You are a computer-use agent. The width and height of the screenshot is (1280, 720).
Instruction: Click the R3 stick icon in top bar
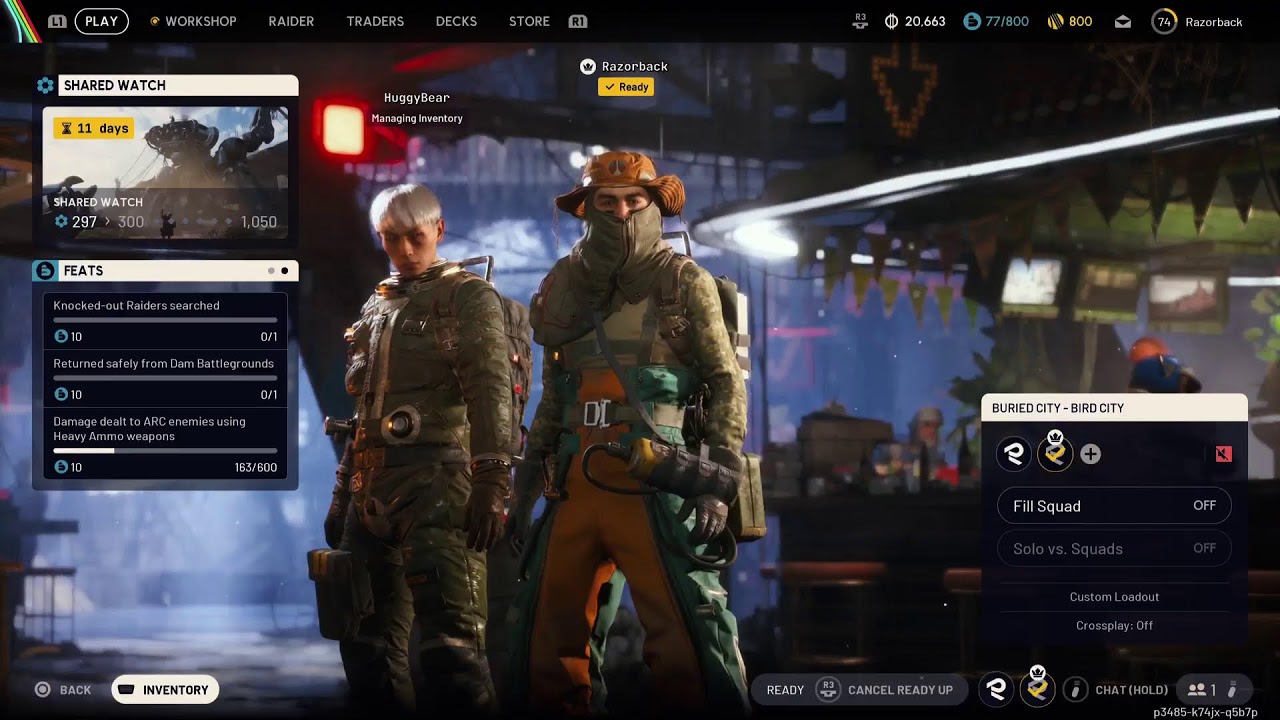click(x=860, y=21)
